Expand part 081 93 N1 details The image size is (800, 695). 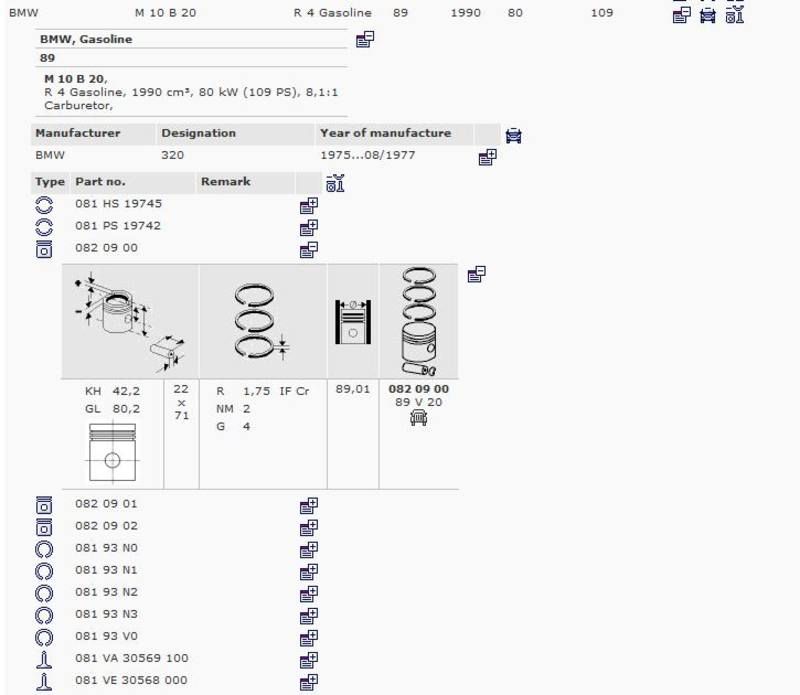pos(309,572)
